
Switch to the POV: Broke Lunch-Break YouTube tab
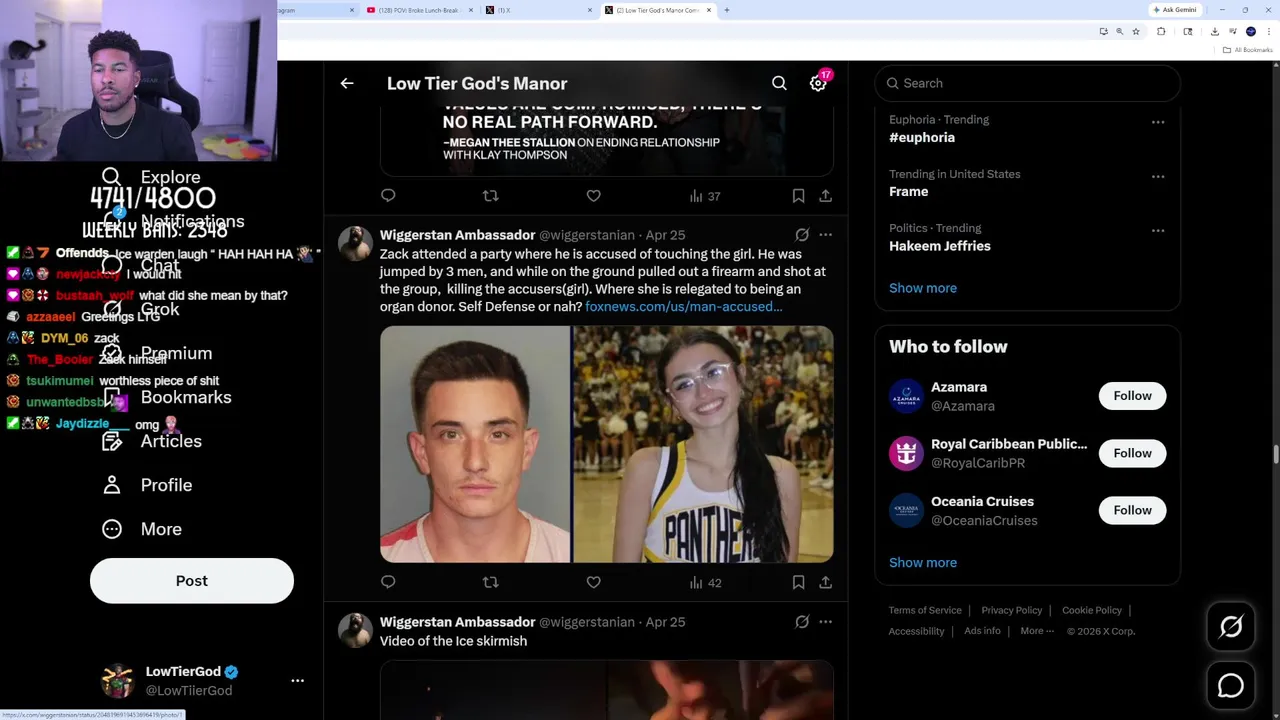420,10
